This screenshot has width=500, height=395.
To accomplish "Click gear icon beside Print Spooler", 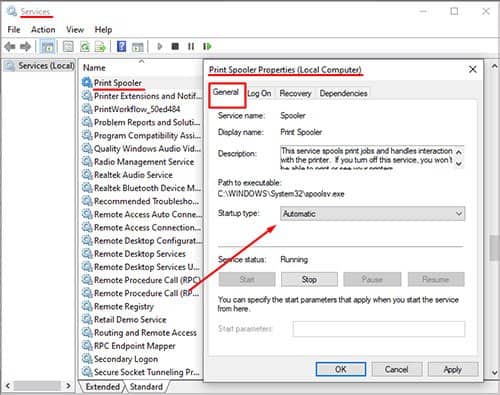I will click(x=87, y=82).
